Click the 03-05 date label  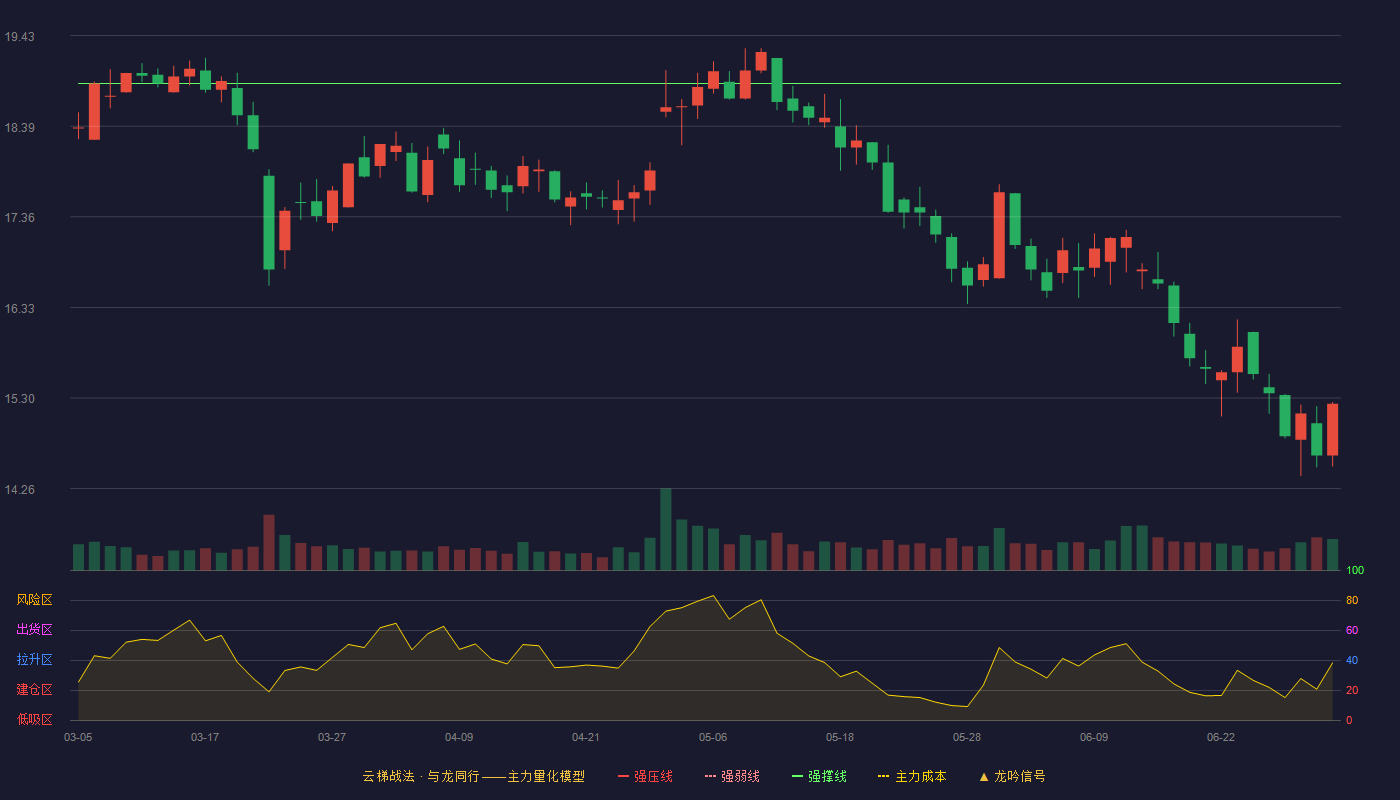(x=78, y=737)
